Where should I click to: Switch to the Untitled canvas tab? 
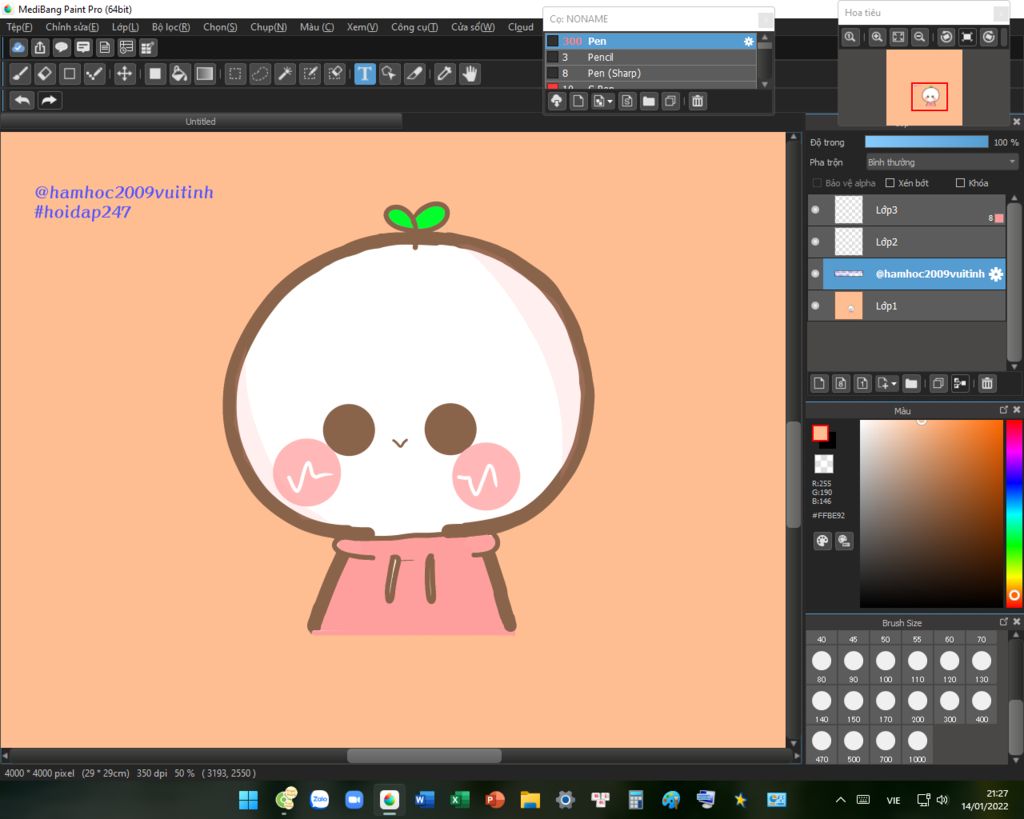click(200, 121)
